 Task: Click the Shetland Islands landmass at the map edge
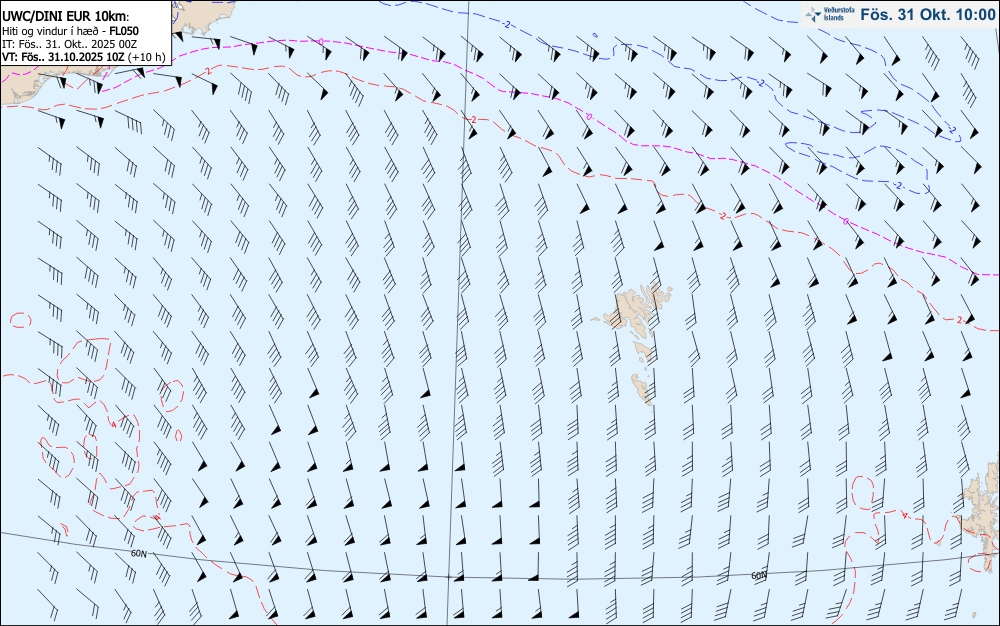click(982, 510)
